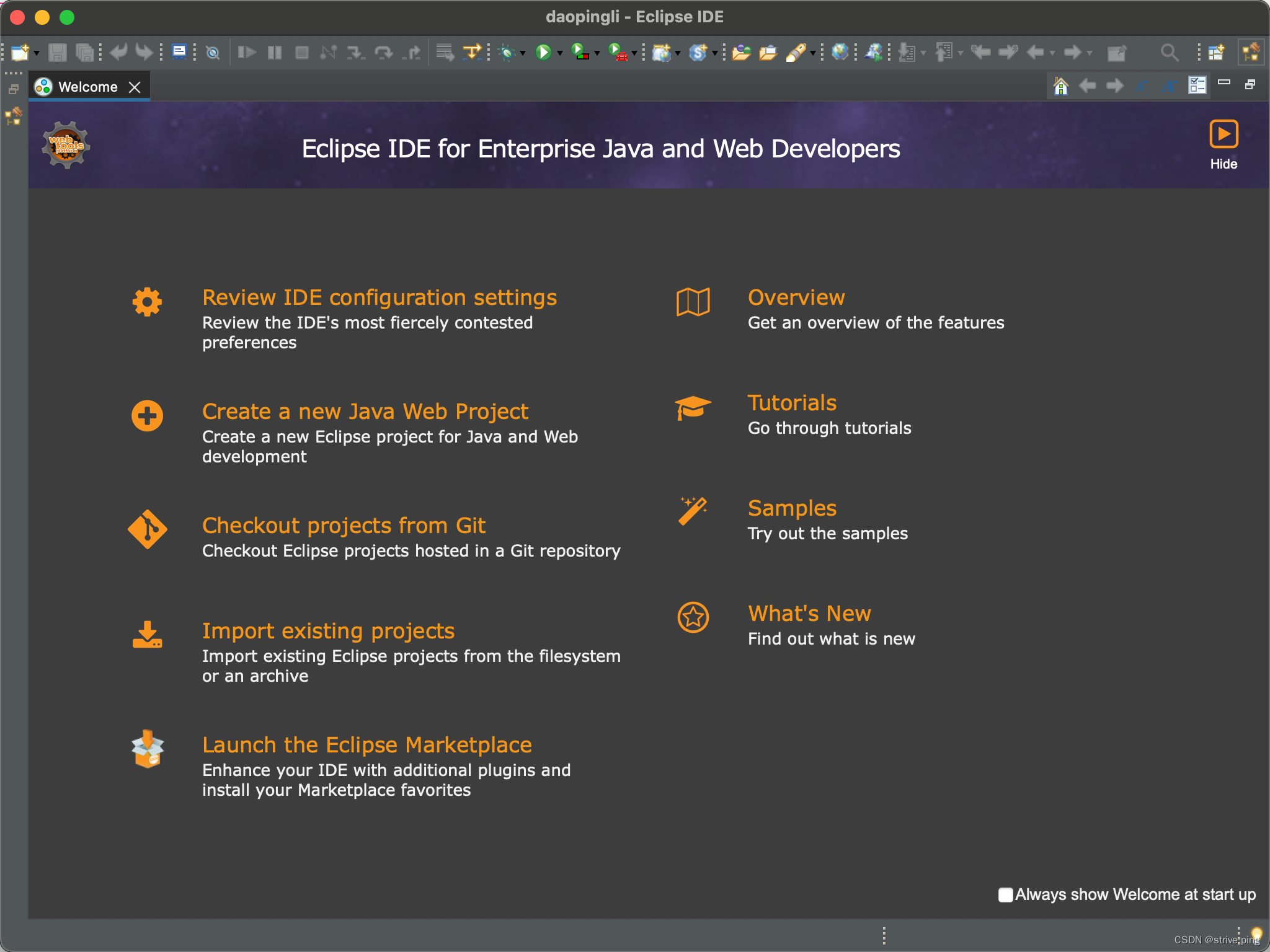Toggle Use Step Filters icon

[473, 52]
